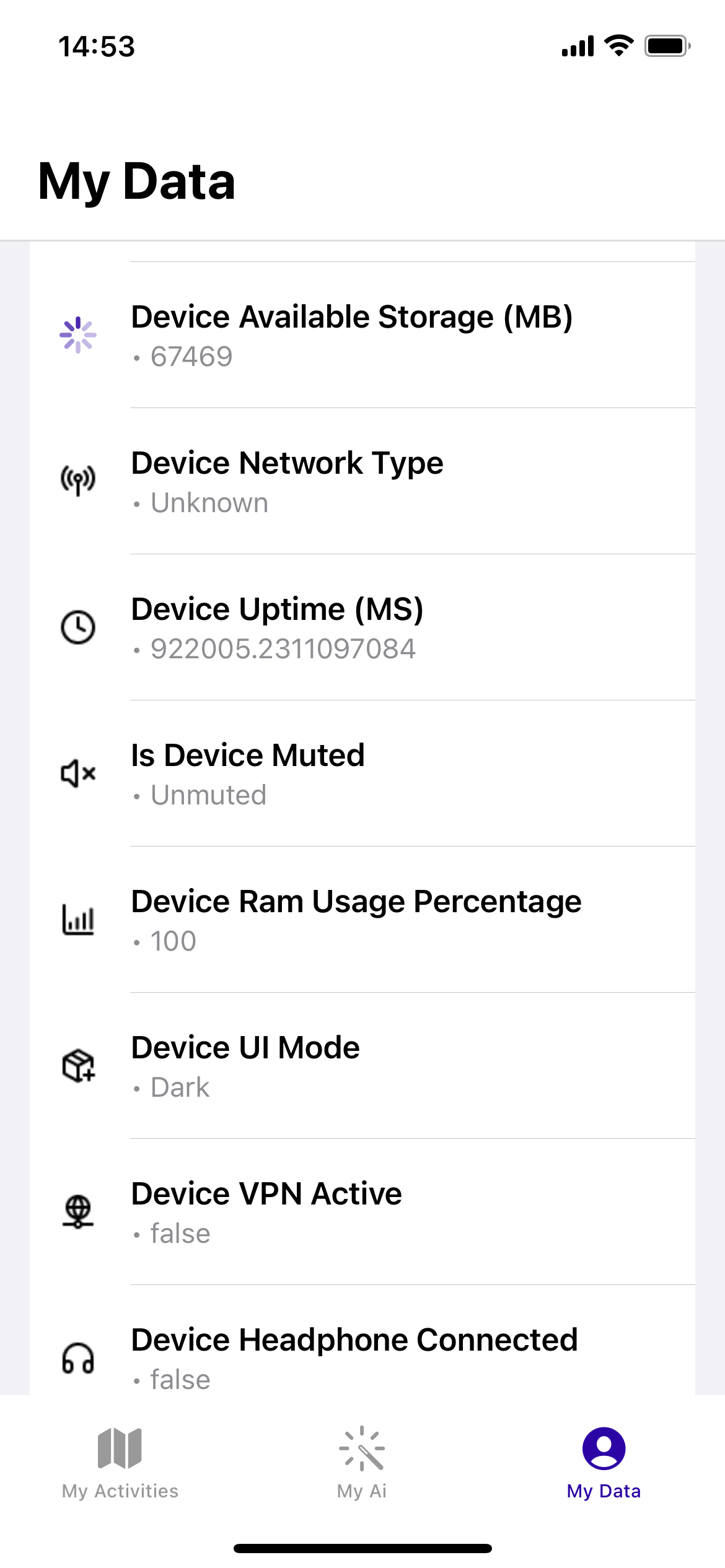The width and height of the screenshot is (725, 1568).
Task: Tap the antenna icon for Network Type
Action: coord(78,481)
